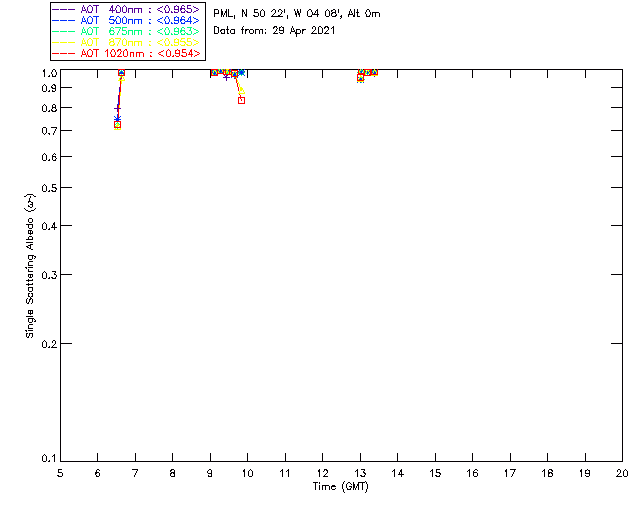The height and width of the screenshot is (512, 640).
Task: Click the y-axis tick label 1.0
Action: (49, 73)
